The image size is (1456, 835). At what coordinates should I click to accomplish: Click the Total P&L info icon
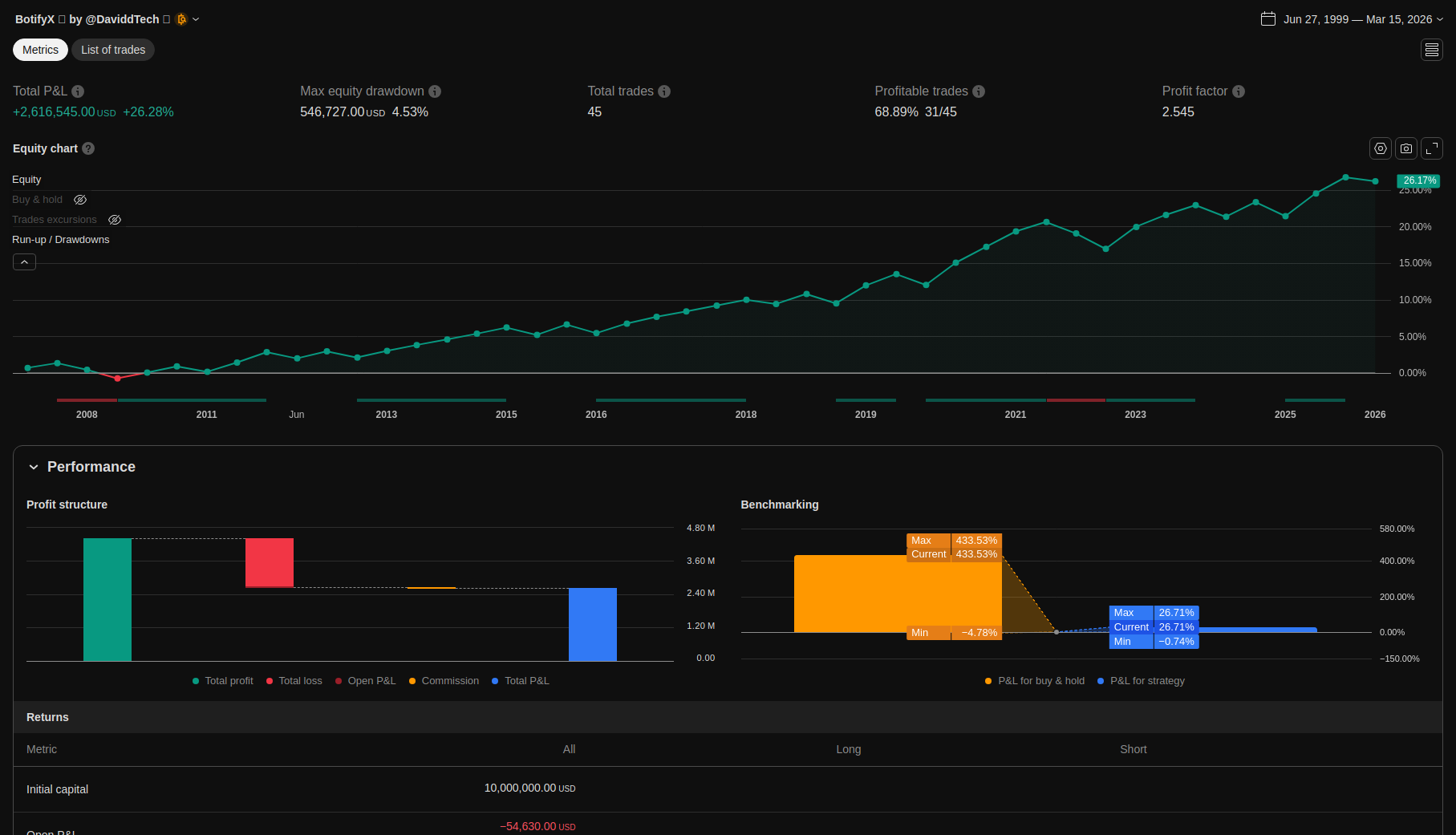[78, 91]
